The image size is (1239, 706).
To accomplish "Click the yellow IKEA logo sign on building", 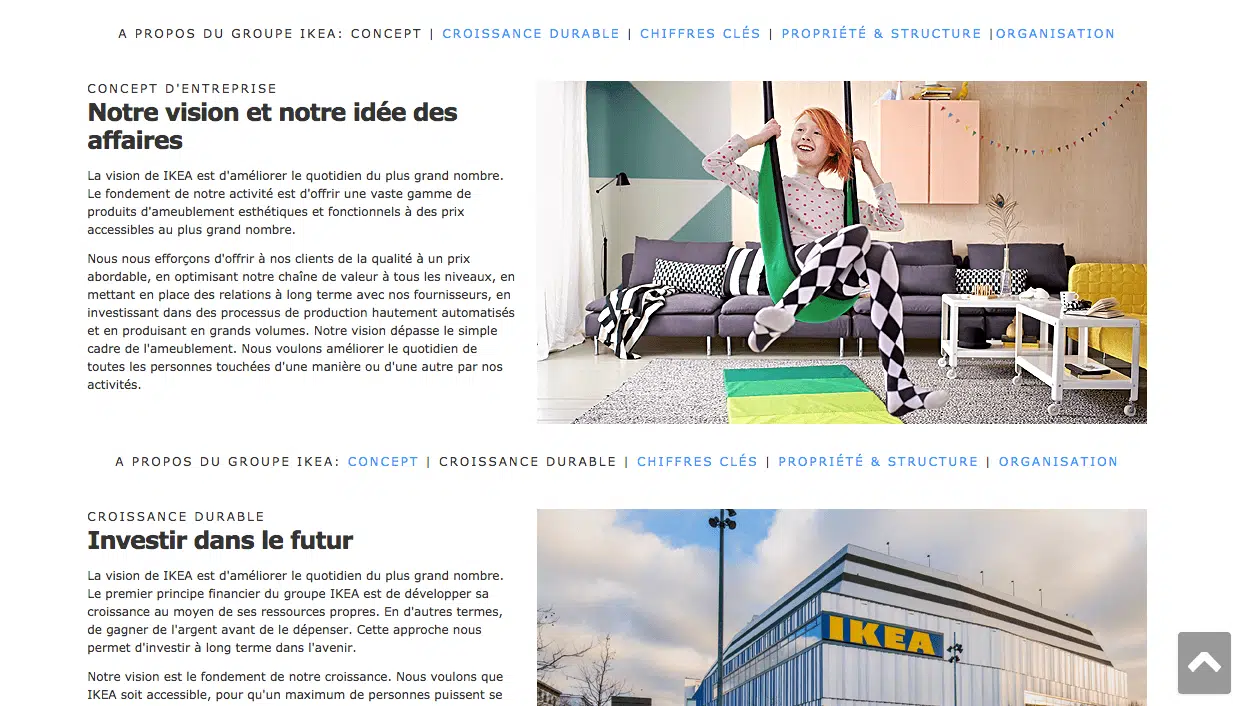I will coord(881,635).
